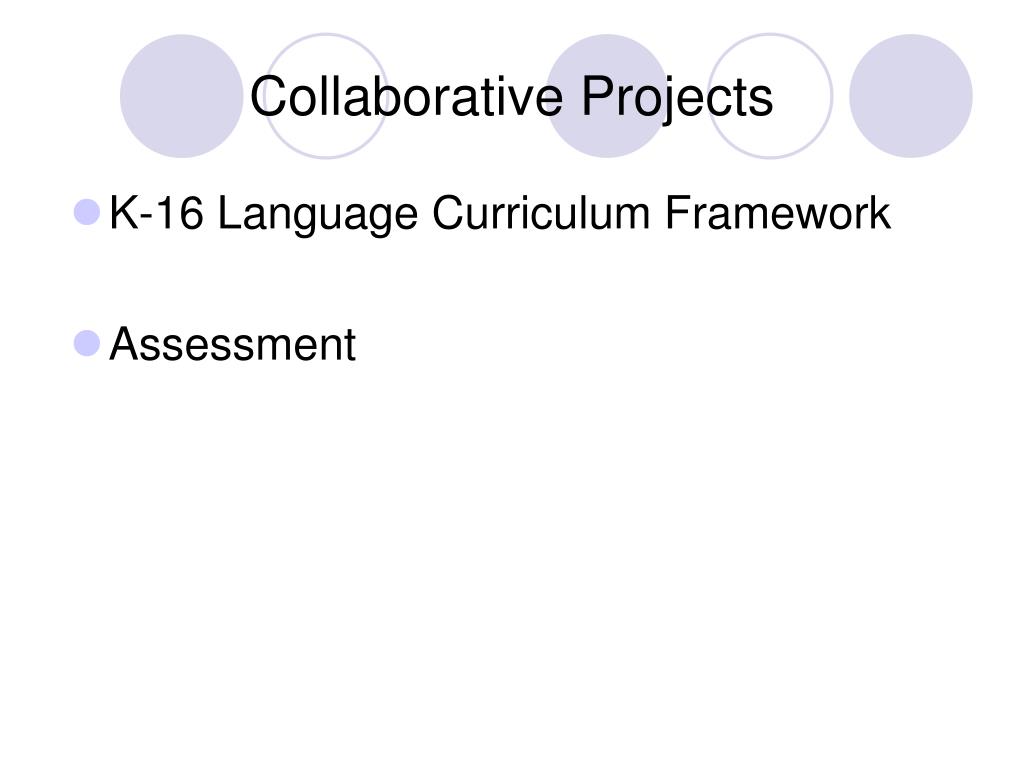
Task: Select the outlined circle behind 'Collaborative'
Action: (x=326, y=96)
